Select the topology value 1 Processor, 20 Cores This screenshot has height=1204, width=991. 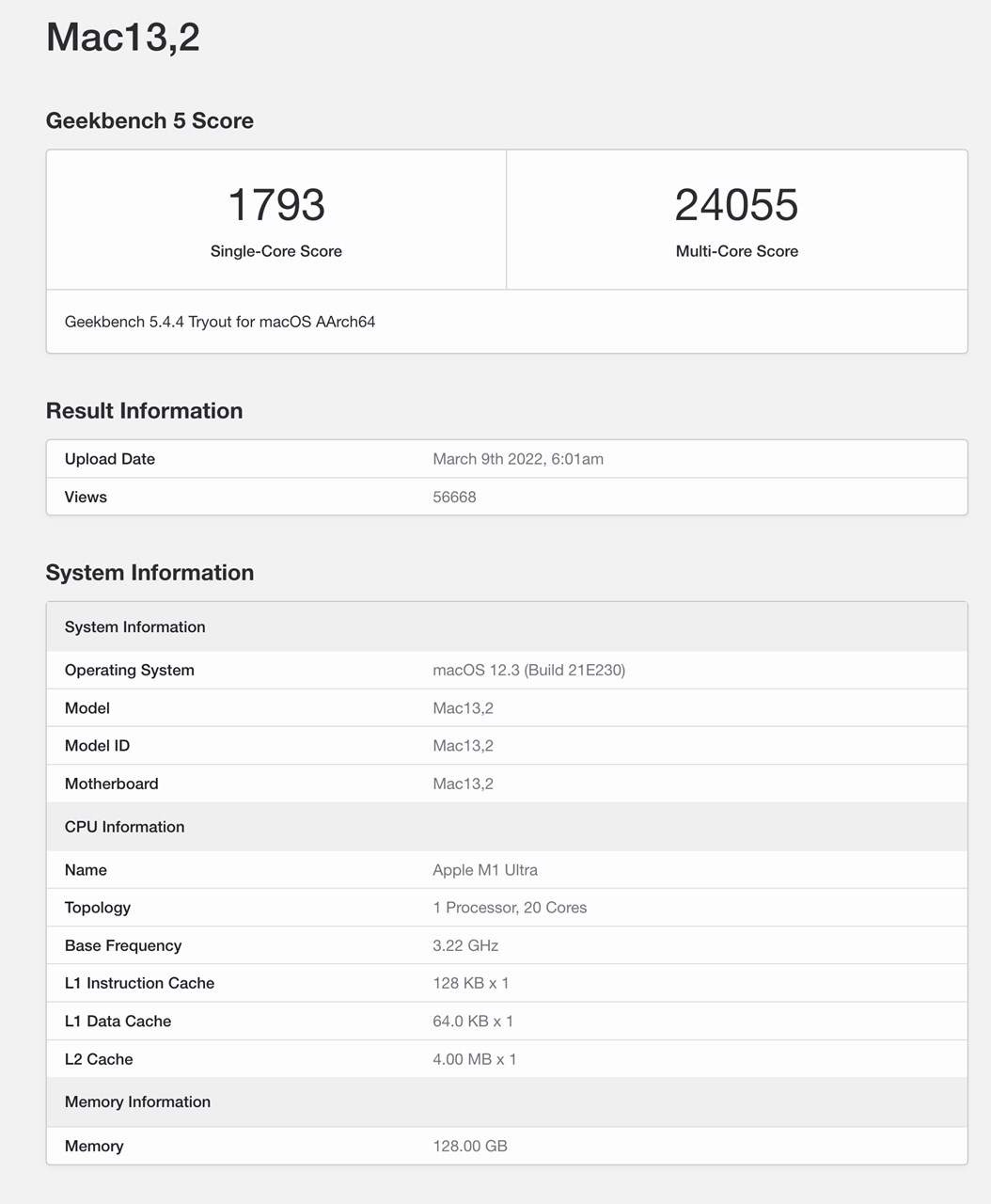click(x=510, y=908)
